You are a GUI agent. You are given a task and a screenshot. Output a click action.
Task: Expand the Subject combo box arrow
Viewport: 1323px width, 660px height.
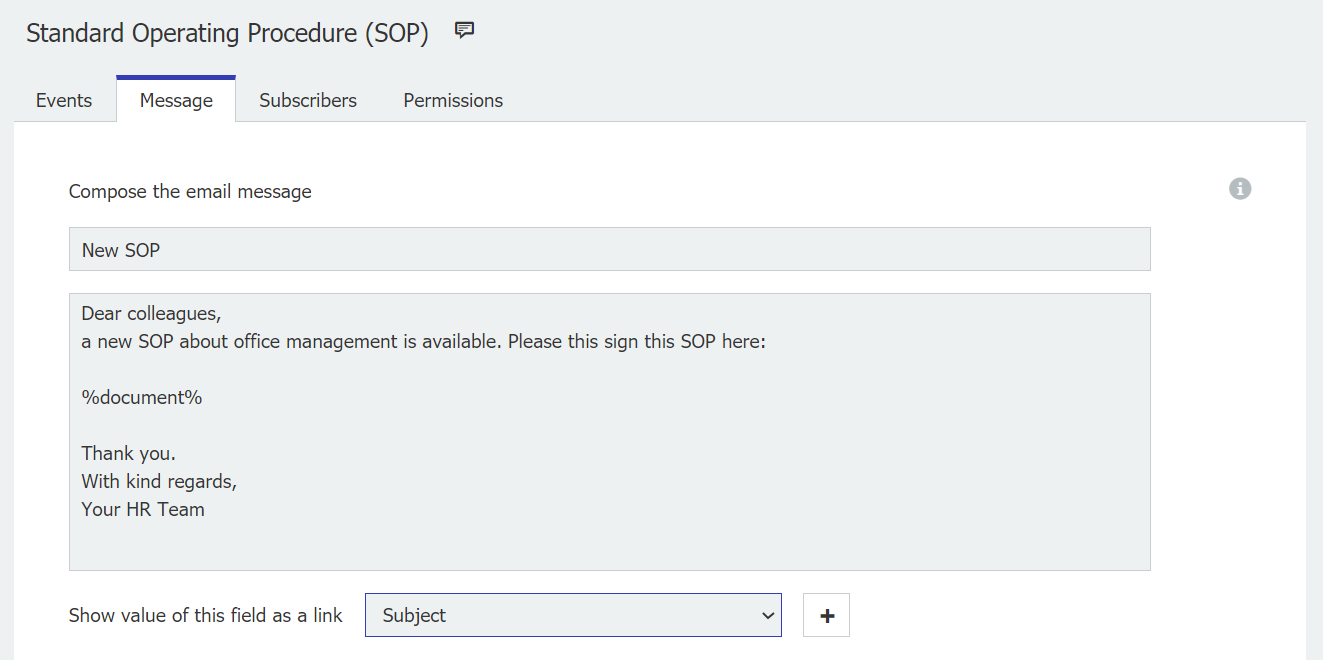tap(767, 614)
